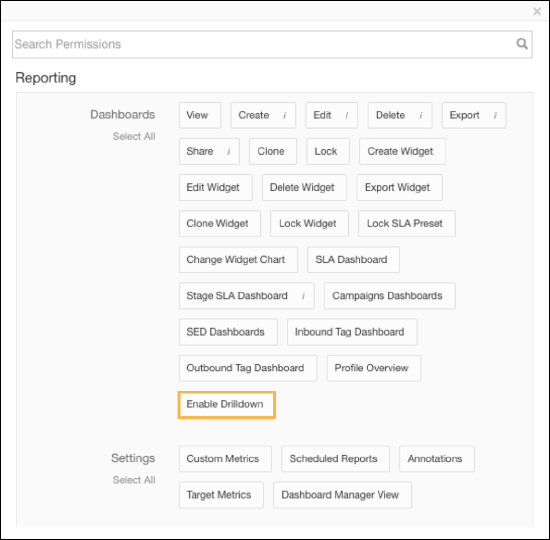Click the info icon on Stage SLA Dashboard

coord(303,296)
